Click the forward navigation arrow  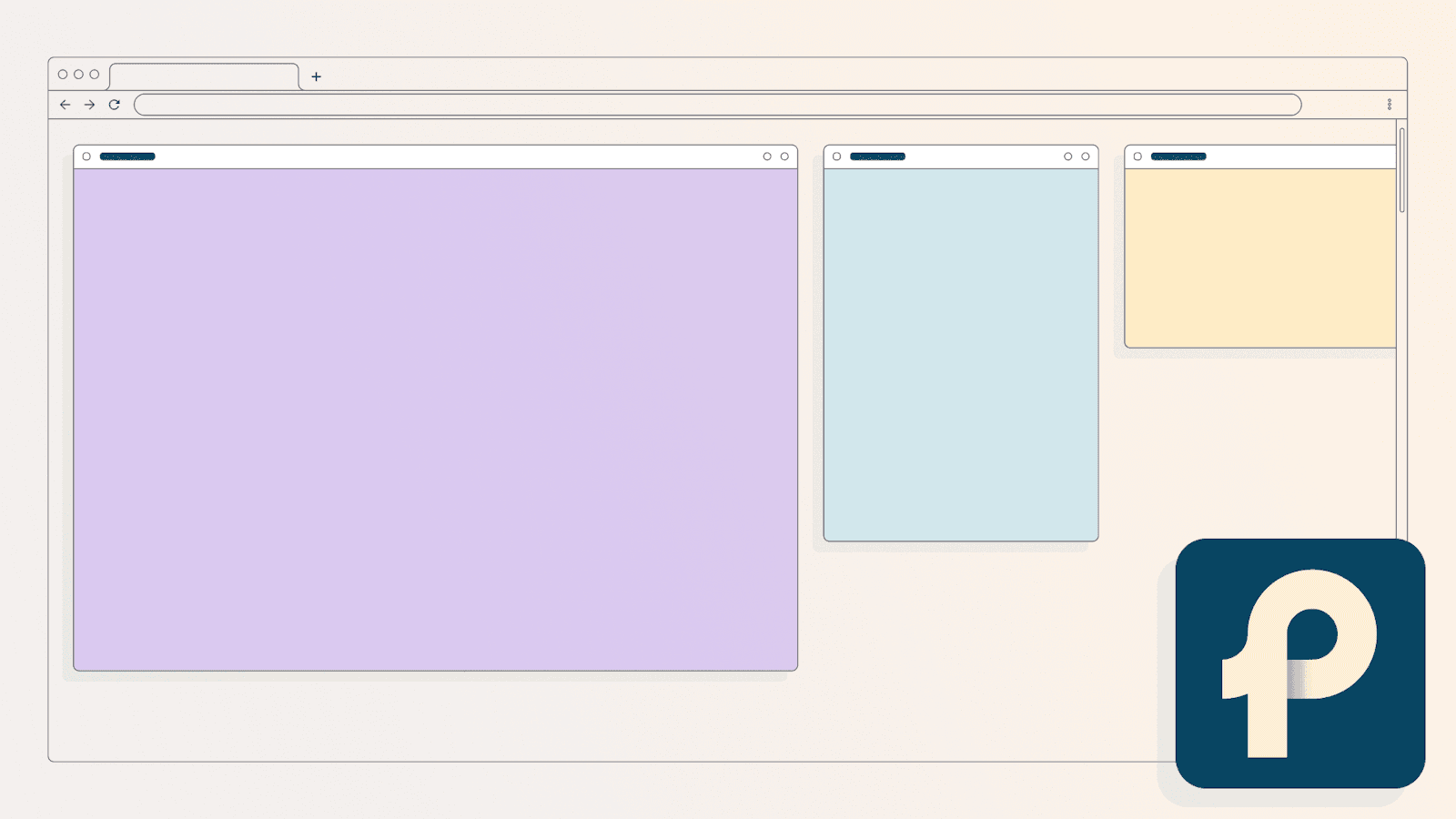pos(89,105)
